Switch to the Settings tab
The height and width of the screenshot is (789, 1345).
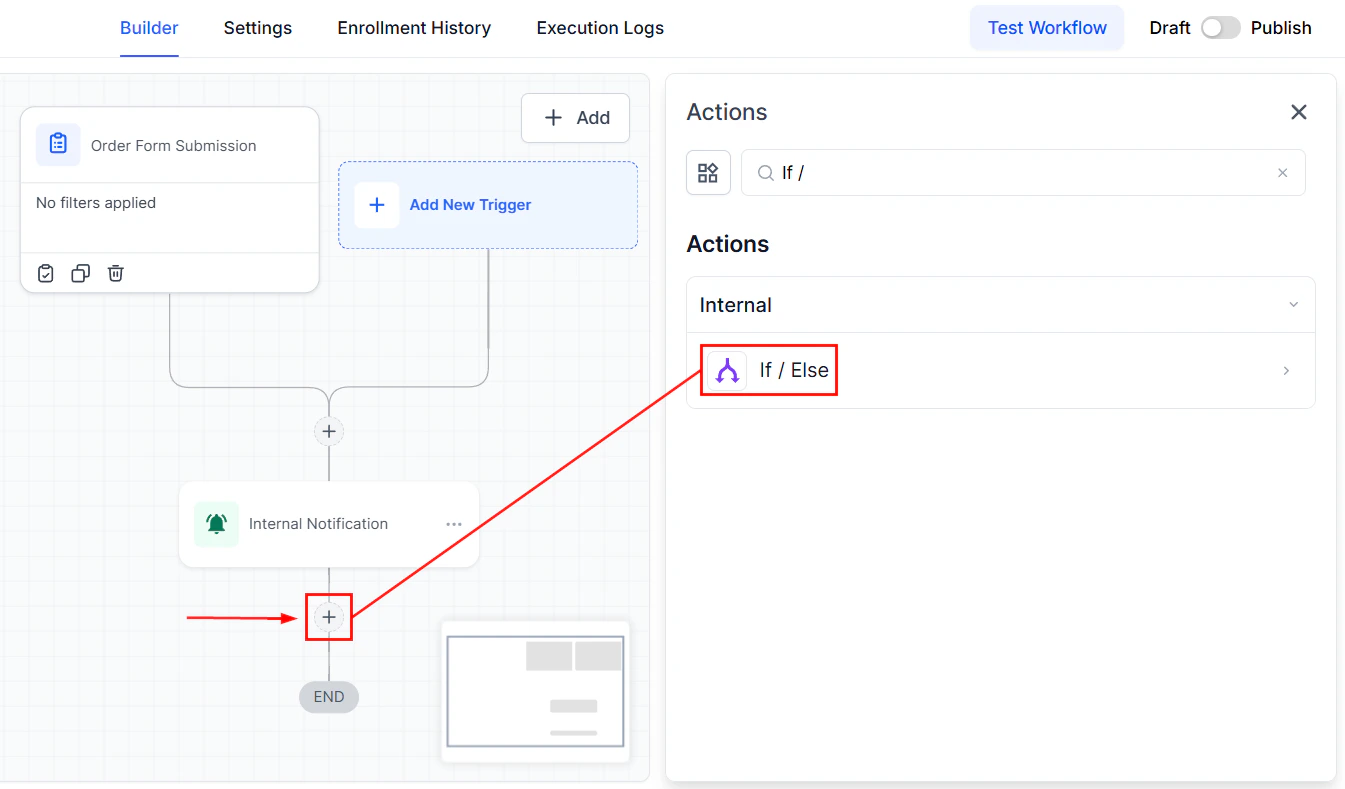(x=258, y=28)
